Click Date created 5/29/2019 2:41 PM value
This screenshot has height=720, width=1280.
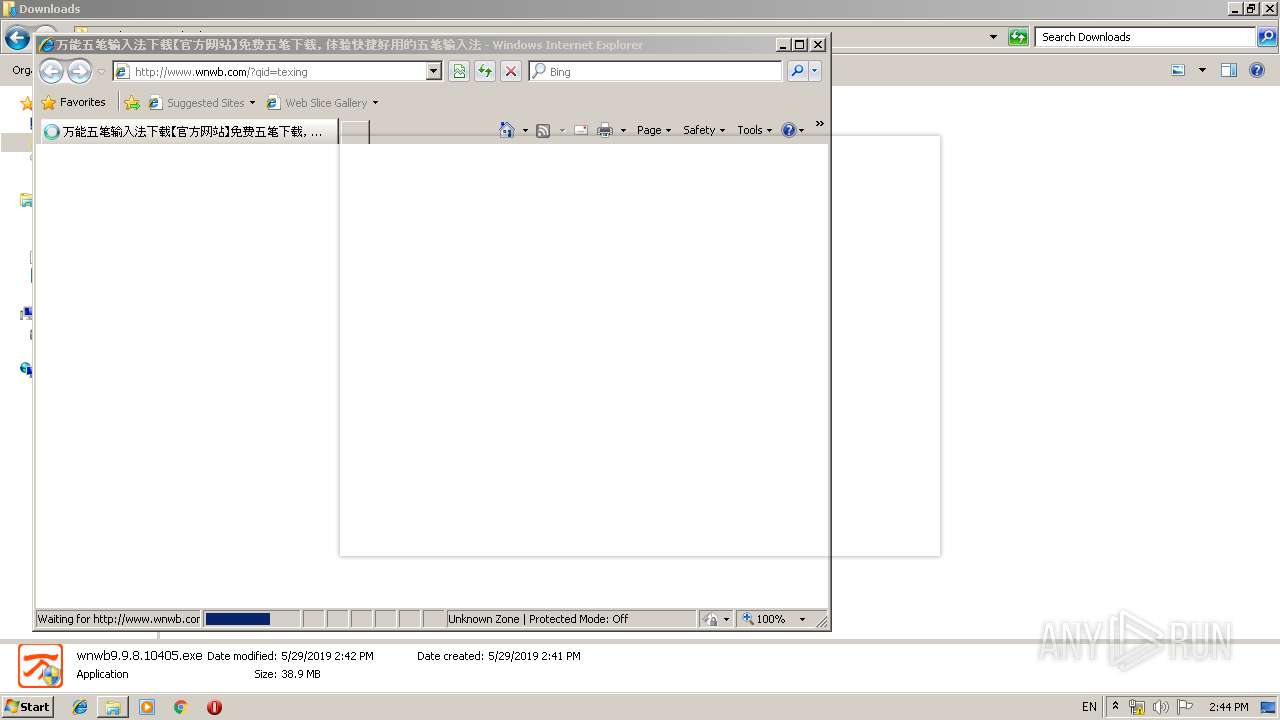[534, 656]
